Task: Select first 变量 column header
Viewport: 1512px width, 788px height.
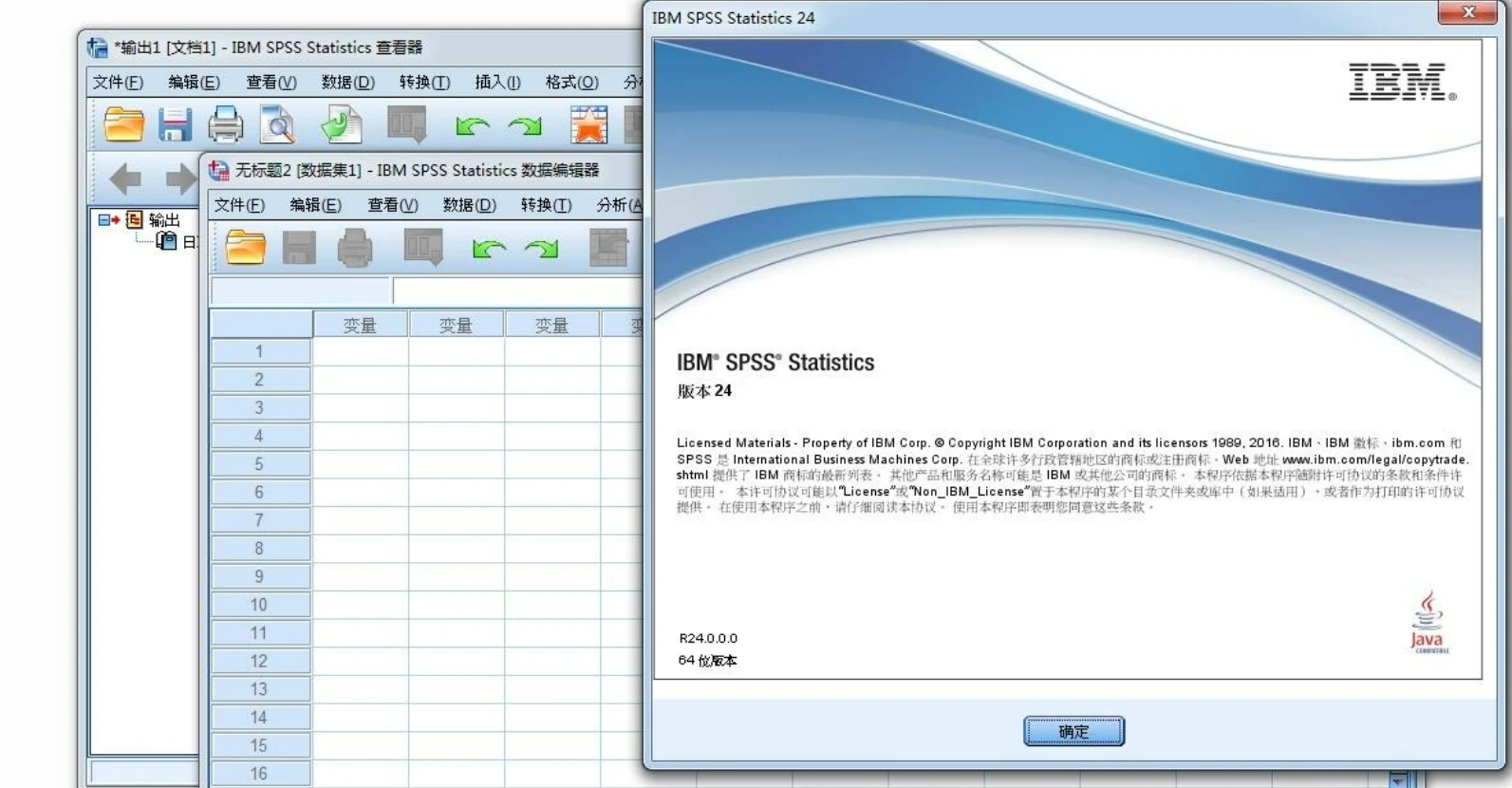Action: pos(360,326)
